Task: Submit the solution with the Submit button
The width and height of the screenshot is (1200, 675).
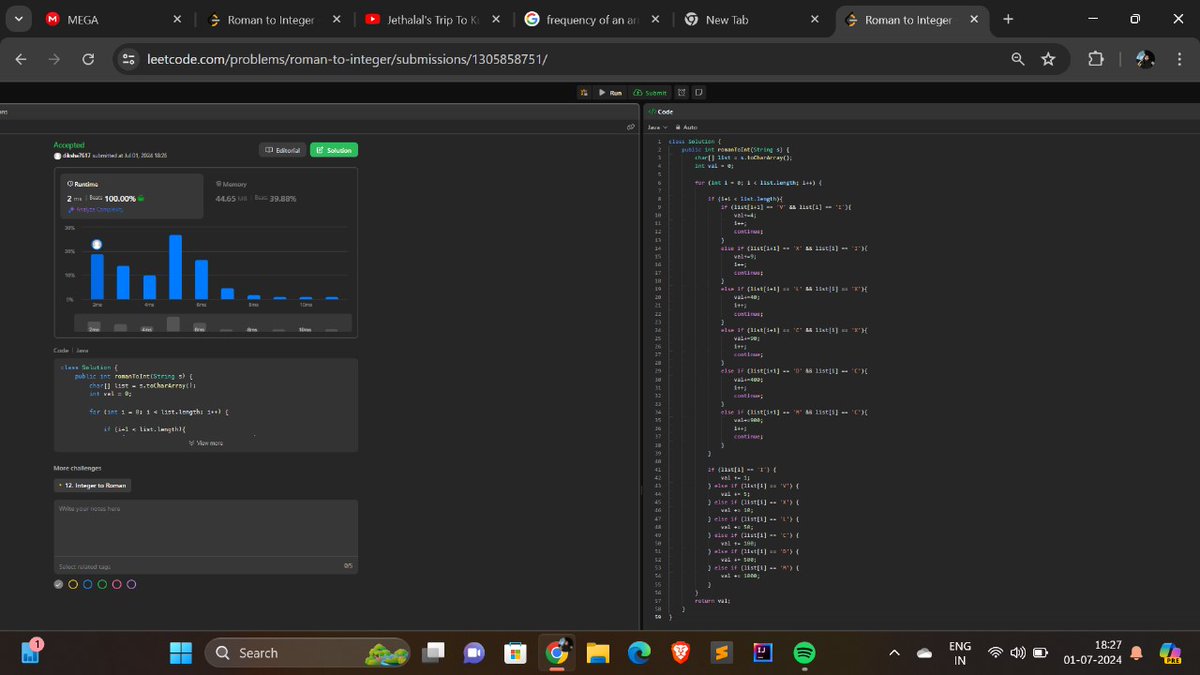Action: [x=651, y=92]
